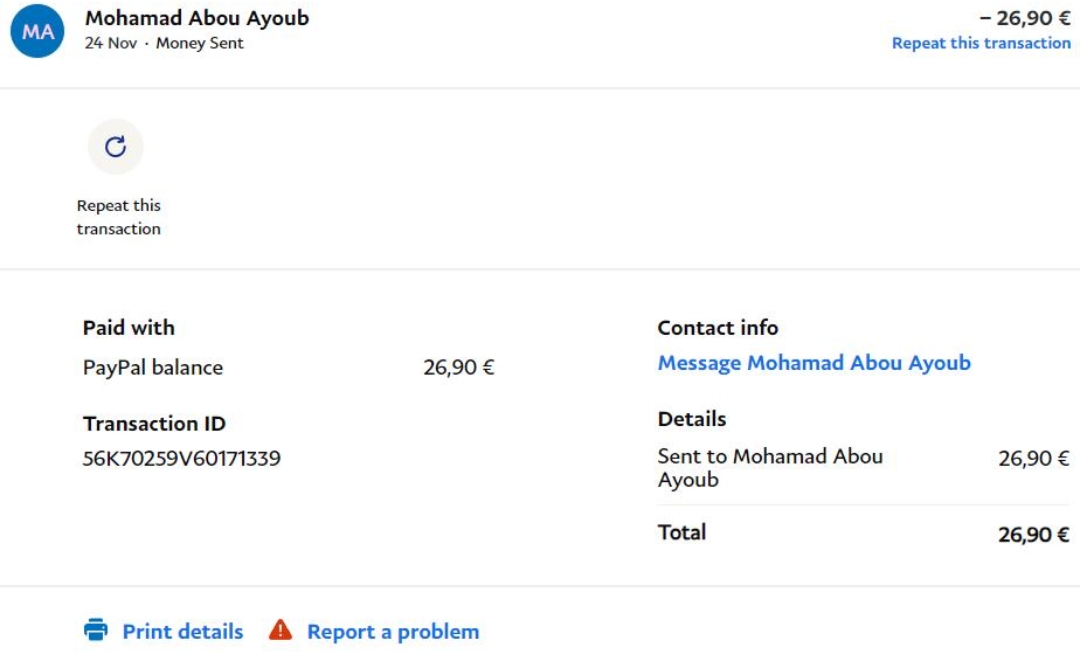Click the transaction ID 56K70259V60171339
This screenshot has height=652, width=1080.
pos(181,459)
